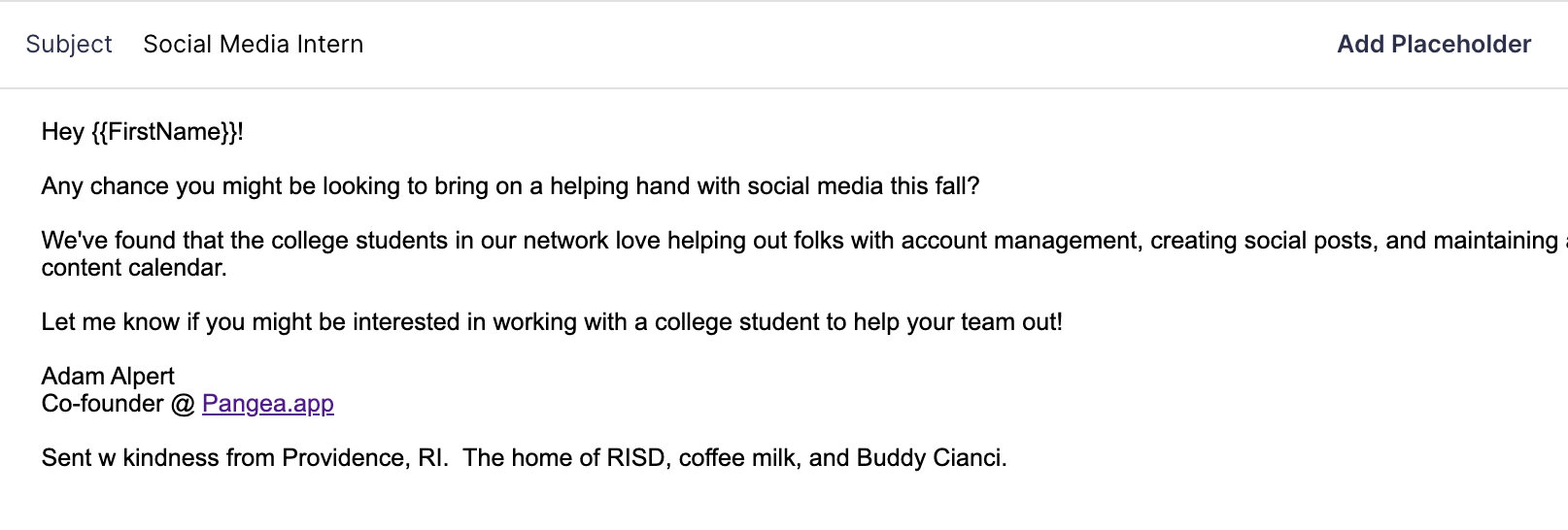Click the words Providence, RI
This screenshot has width=1568, height=530.
(x=364, y=458)
